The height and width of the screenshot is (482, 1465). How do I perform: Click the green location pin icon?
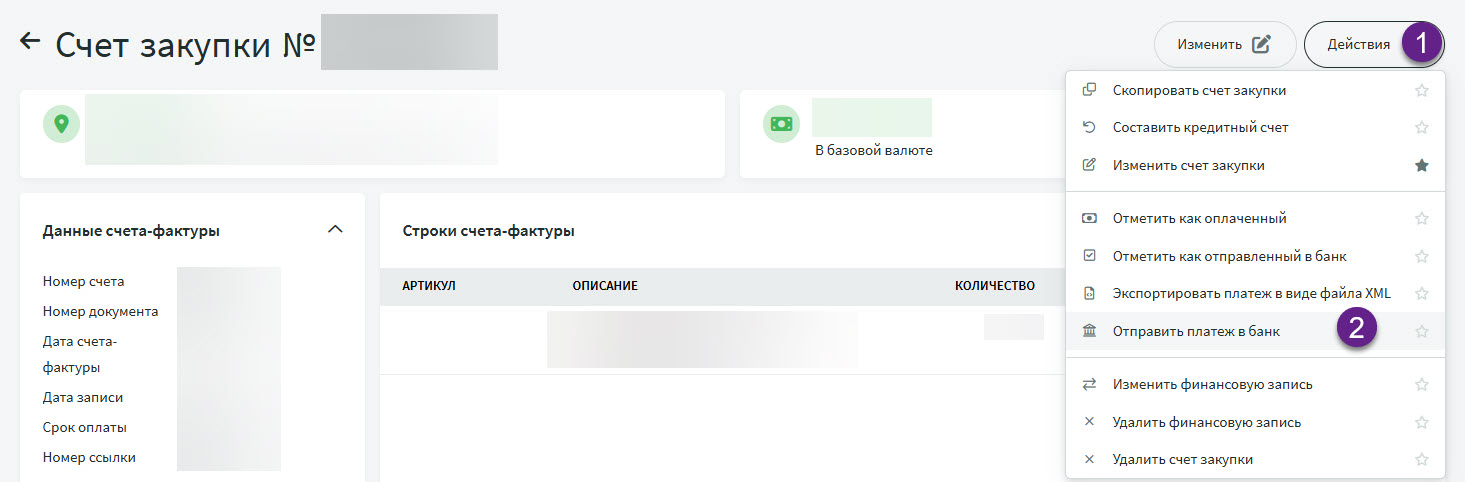pos(61,123)
